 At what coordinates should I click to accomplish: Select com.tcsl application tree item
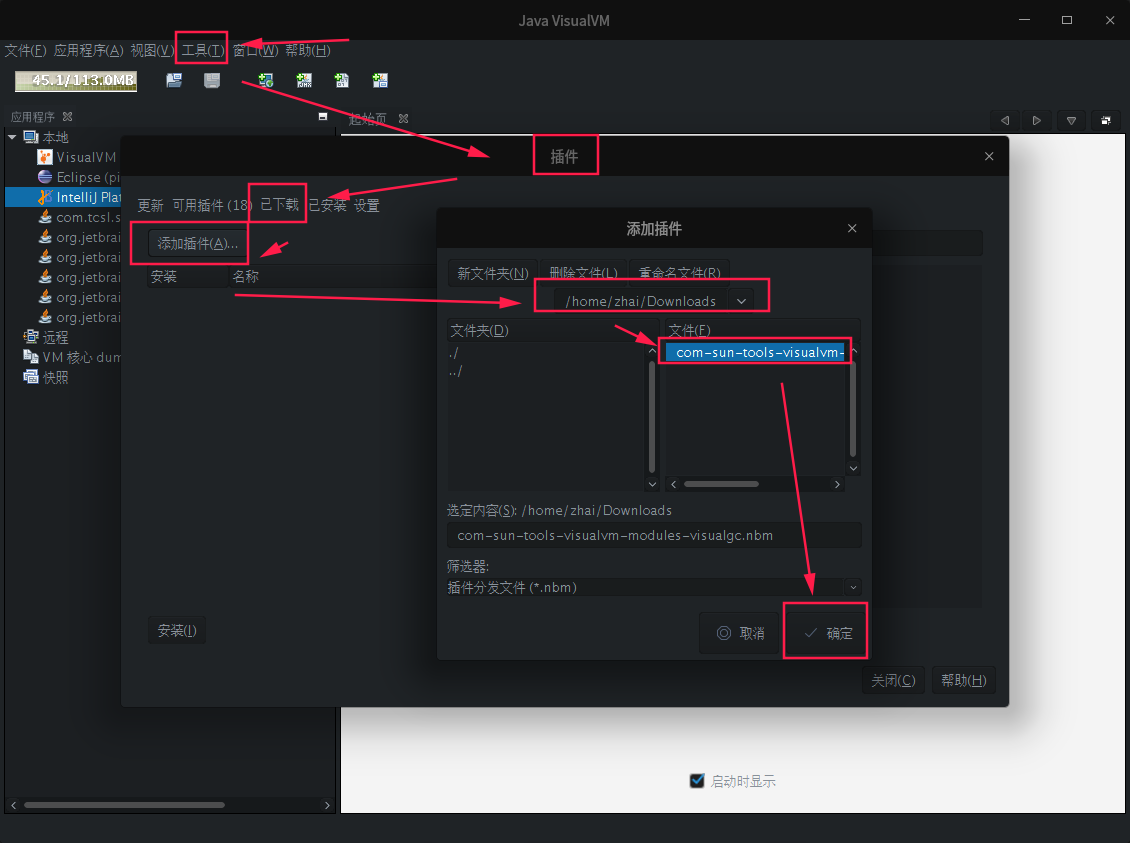tap(79, 218)
